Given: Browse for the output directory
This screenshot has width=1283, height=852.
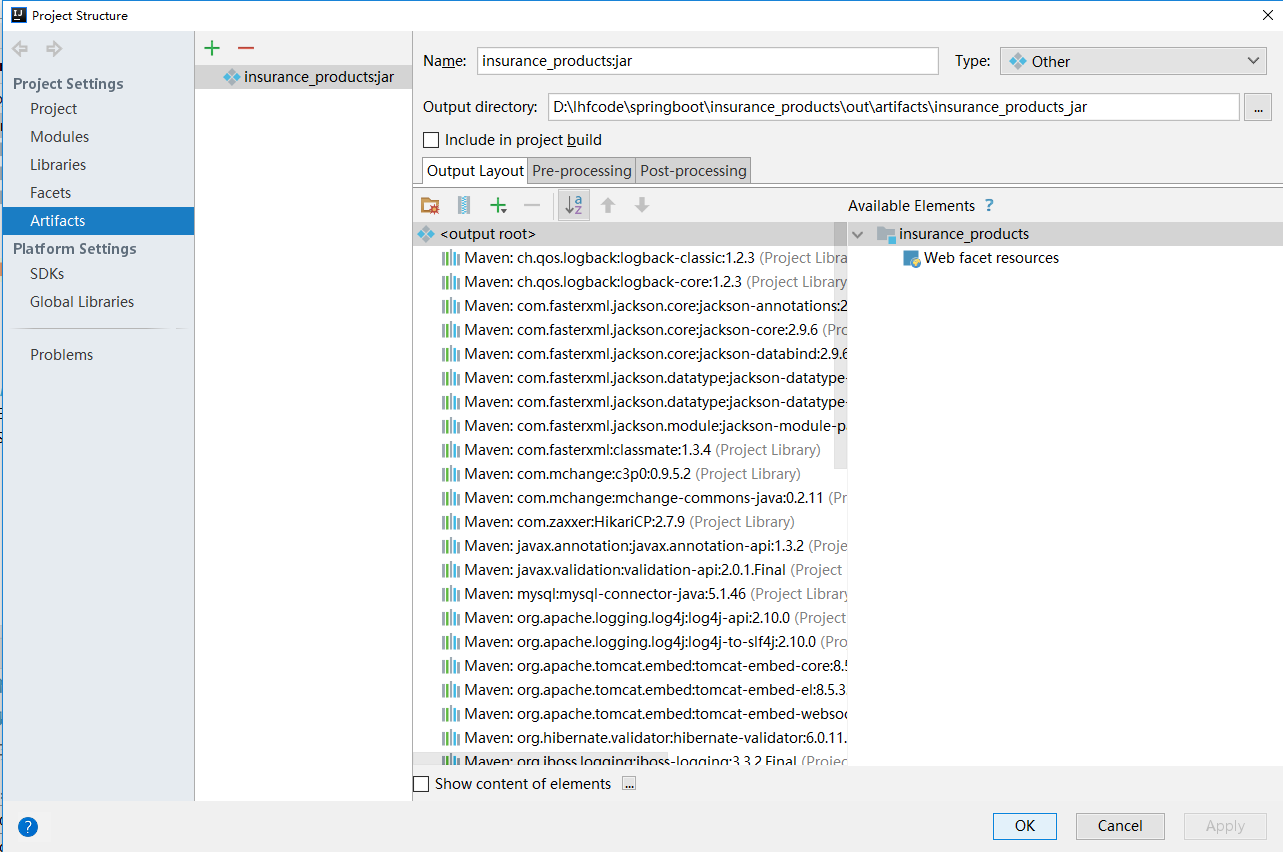Looking at the screenshot, I should [1258, 107].
